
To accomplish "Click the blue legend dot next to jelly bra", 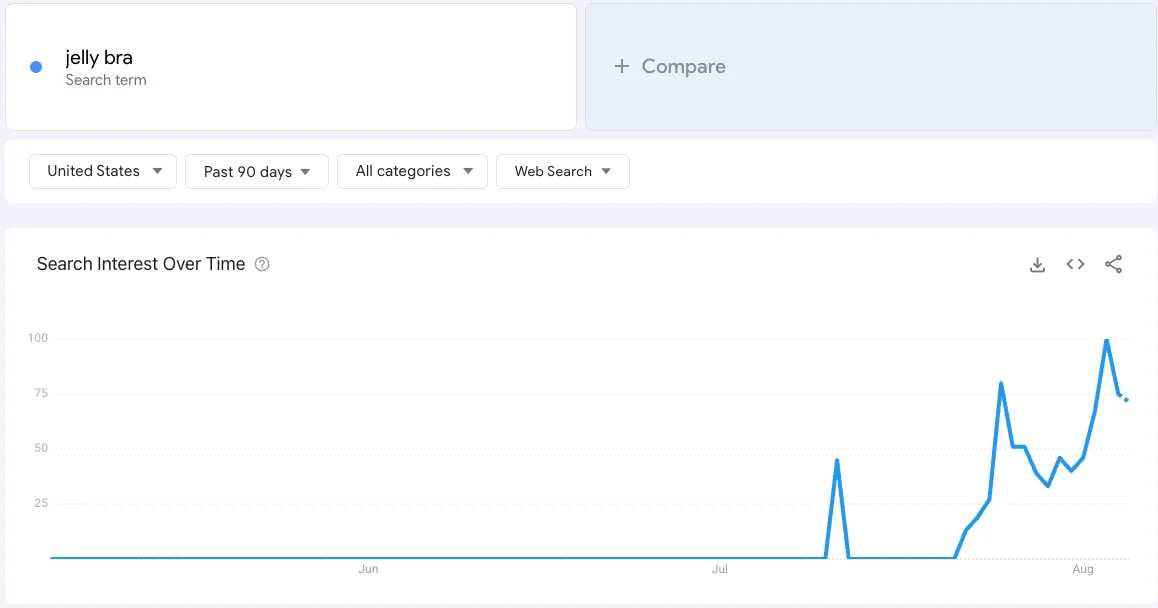I will click(37, 66).
